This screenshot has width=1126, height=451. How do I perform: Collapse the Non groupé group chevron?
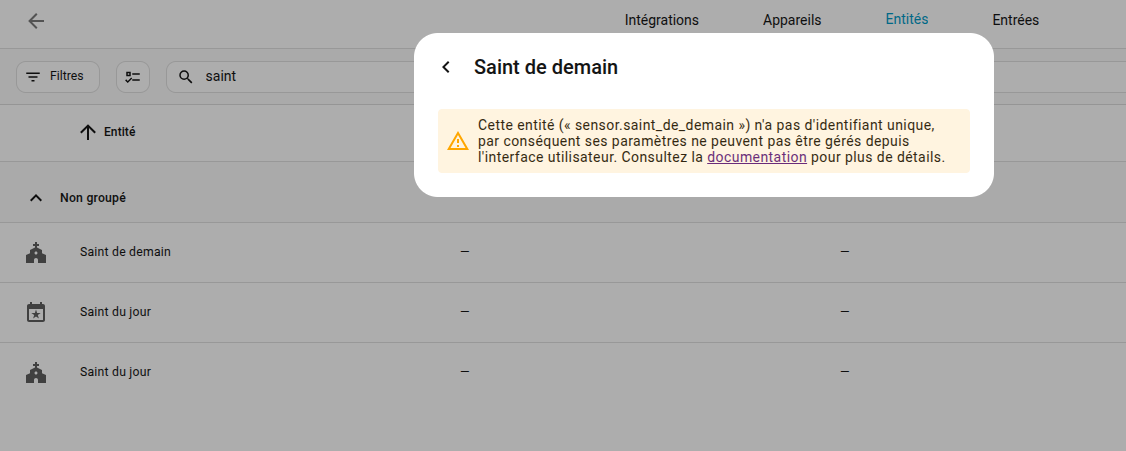tap(36, 198)
